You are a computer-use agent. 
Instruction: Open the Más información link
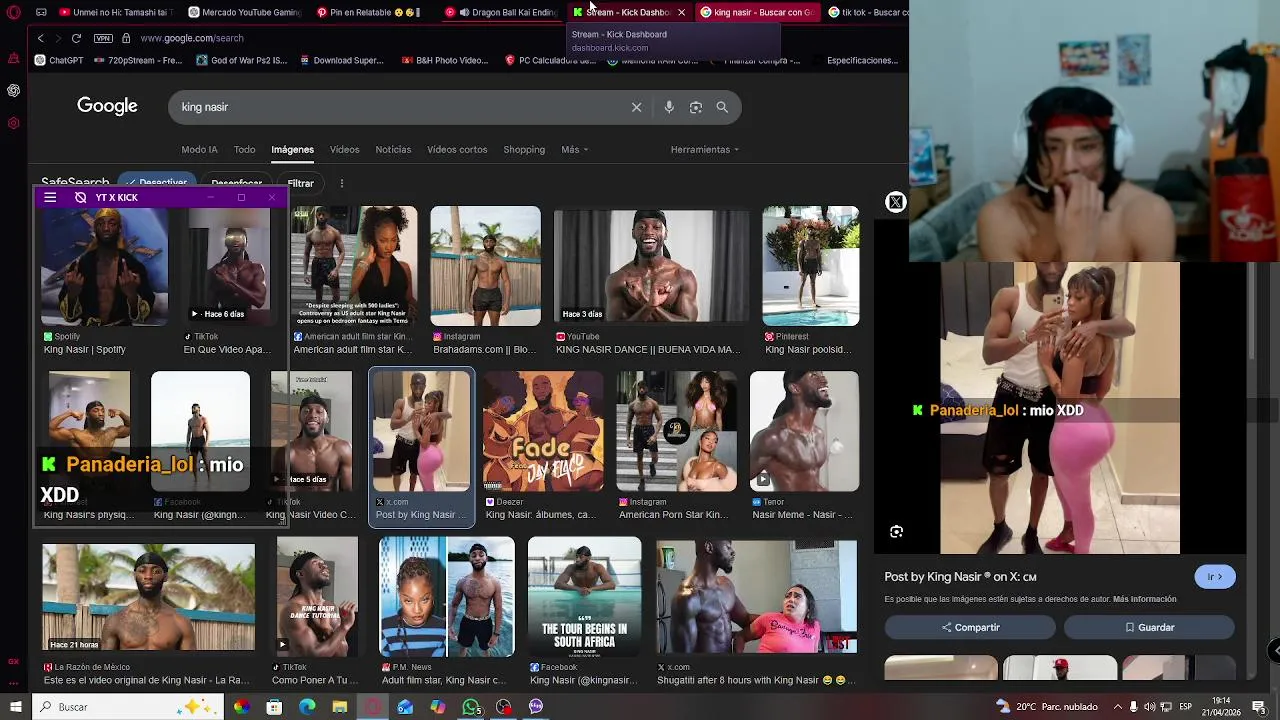click(x=1145, y=599)
